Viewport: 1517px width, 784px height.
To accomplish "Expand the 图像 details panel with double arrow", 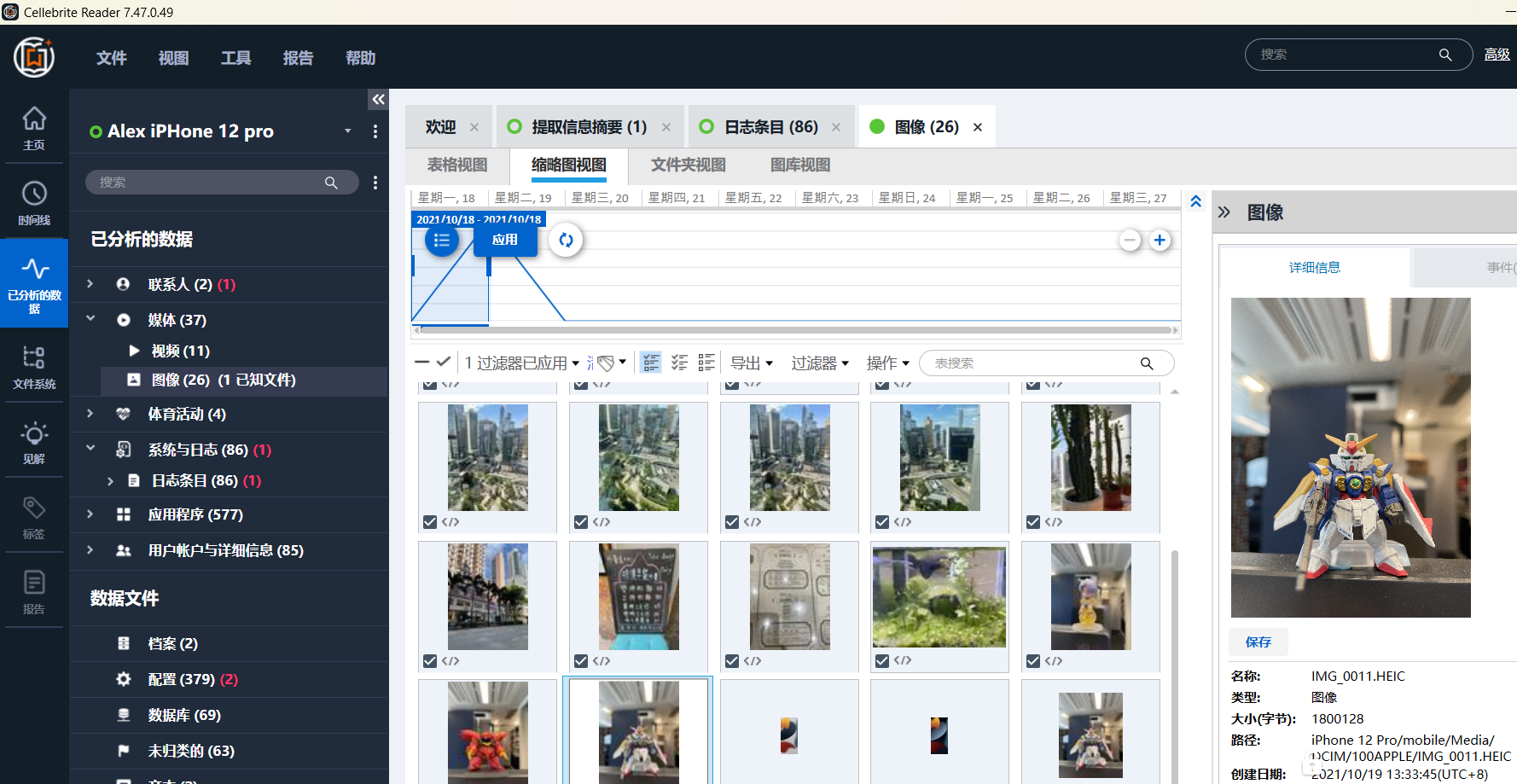I will 1224,212.
